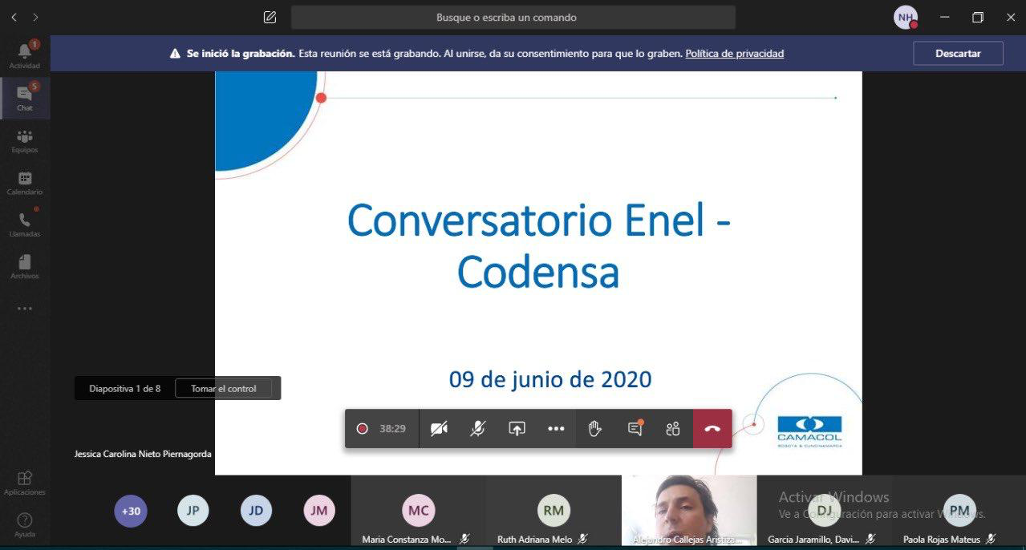
Task: Click the Conversatorio Enel - Codensa title
Action: 539,246
